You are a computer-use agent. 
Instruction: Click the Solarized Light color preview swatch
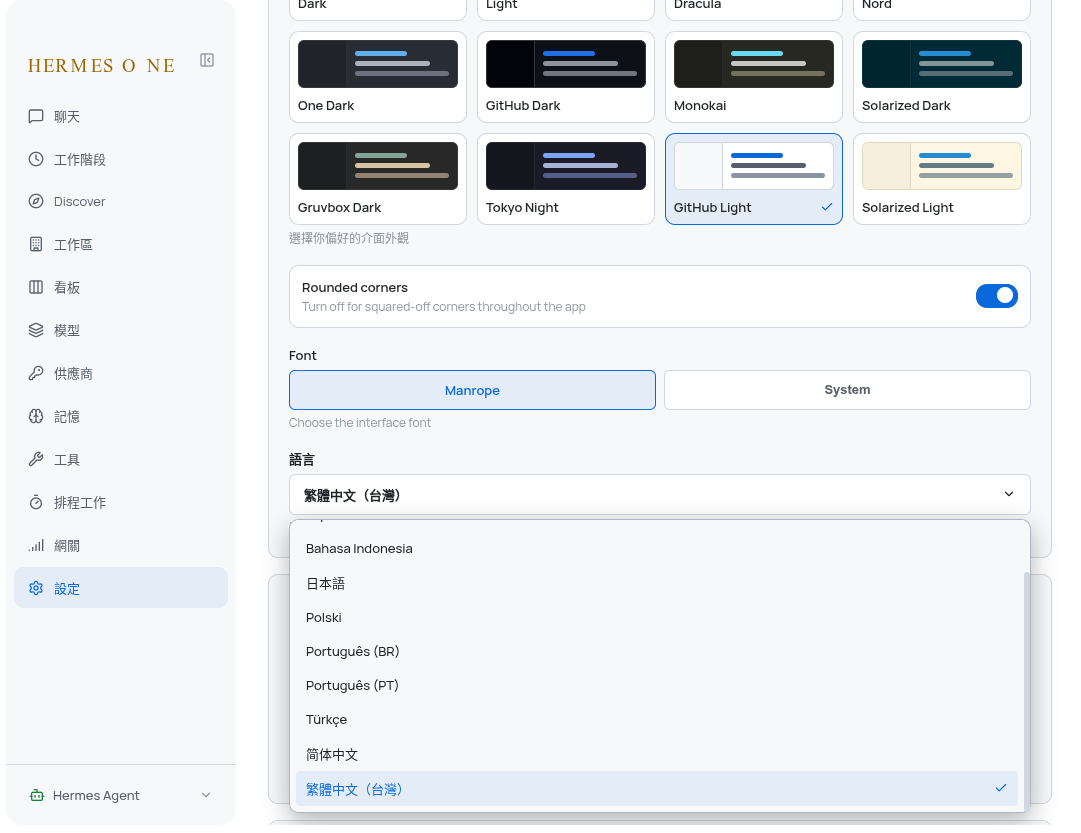(x=942, y=166)
